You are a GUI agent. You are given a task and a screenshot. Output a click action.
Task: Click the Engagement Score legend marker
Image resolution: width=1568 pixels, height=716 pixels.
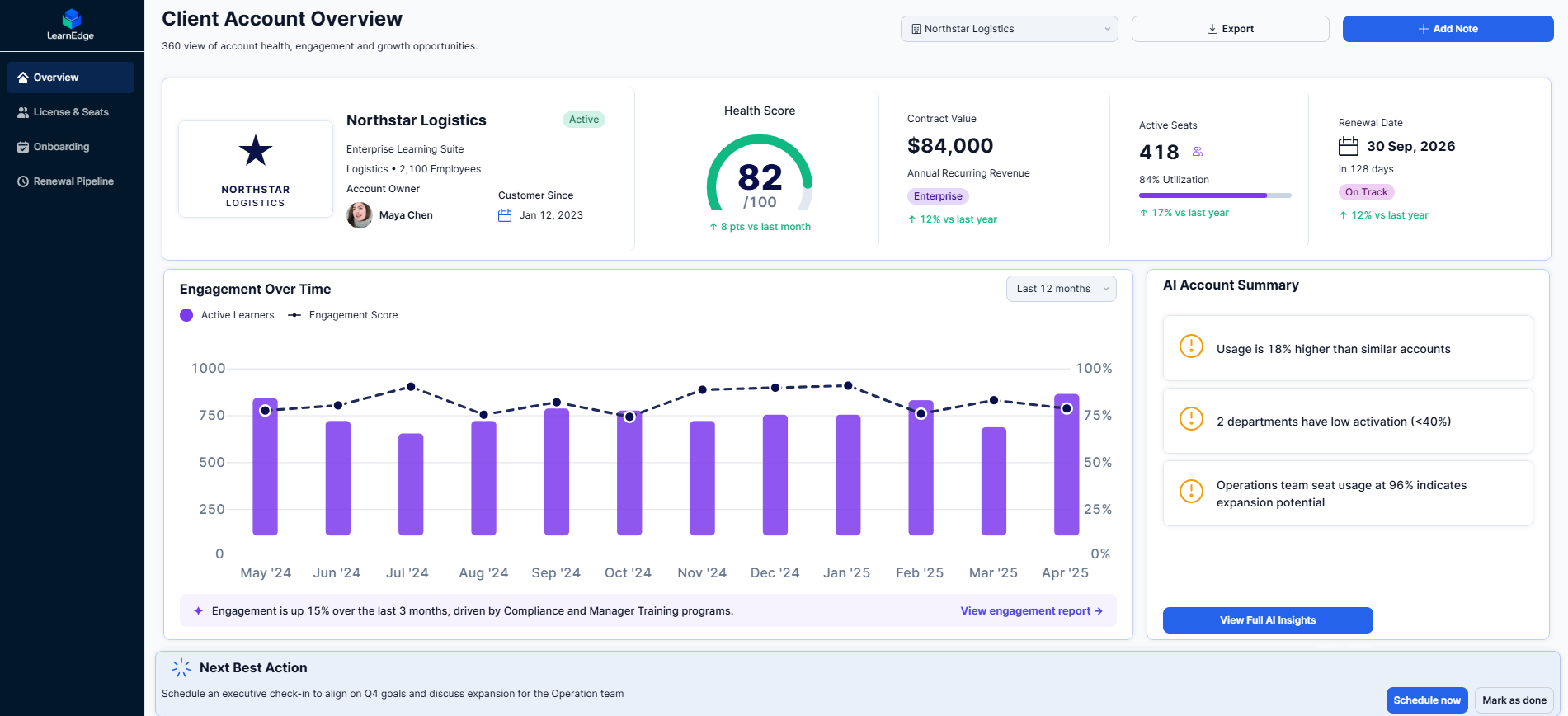click(x=294, y=315)
